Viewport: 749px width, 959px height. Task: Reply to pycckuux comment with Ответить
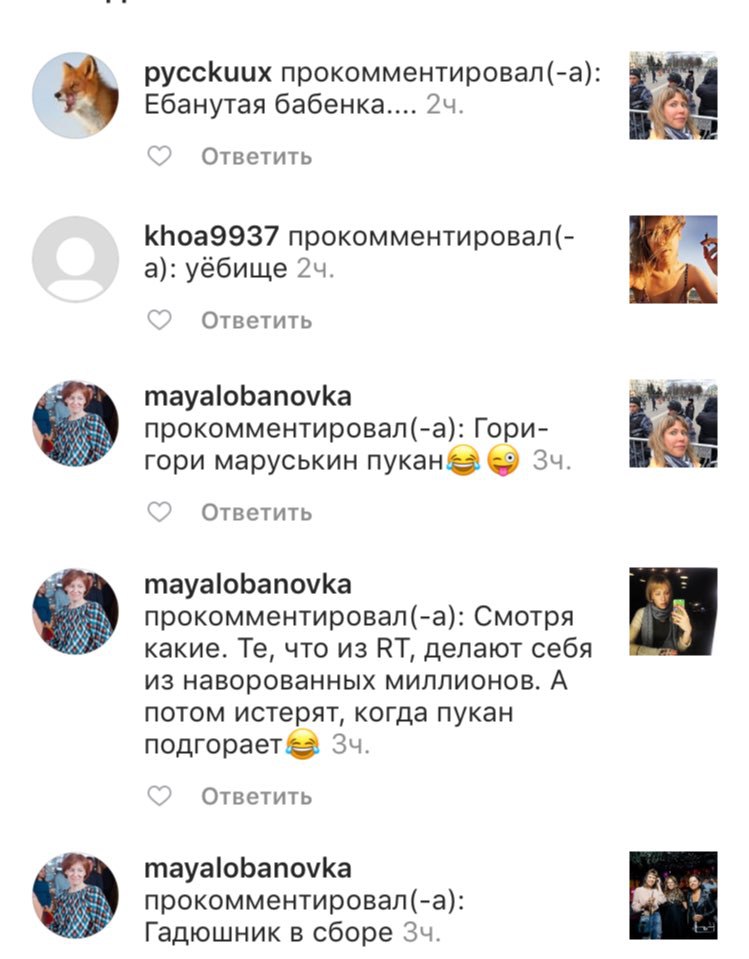coord(257,157)
